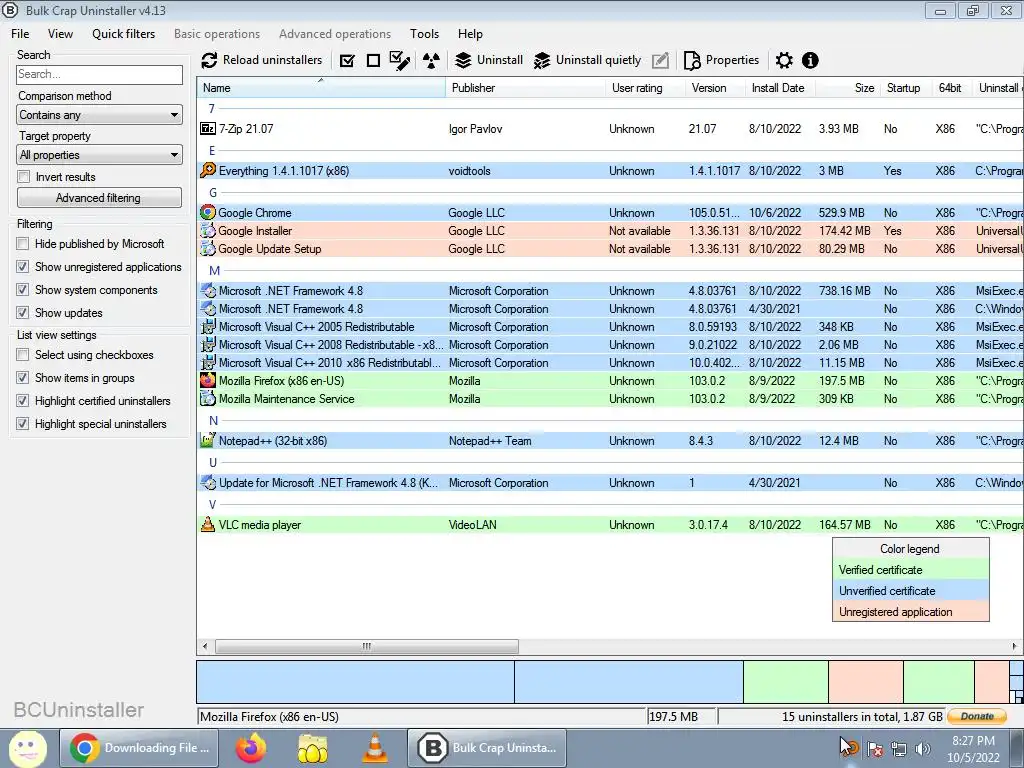The image size is (1024, 768).
Task: Click the 7-Zip app icon in list
Action: tap(208, 129)
